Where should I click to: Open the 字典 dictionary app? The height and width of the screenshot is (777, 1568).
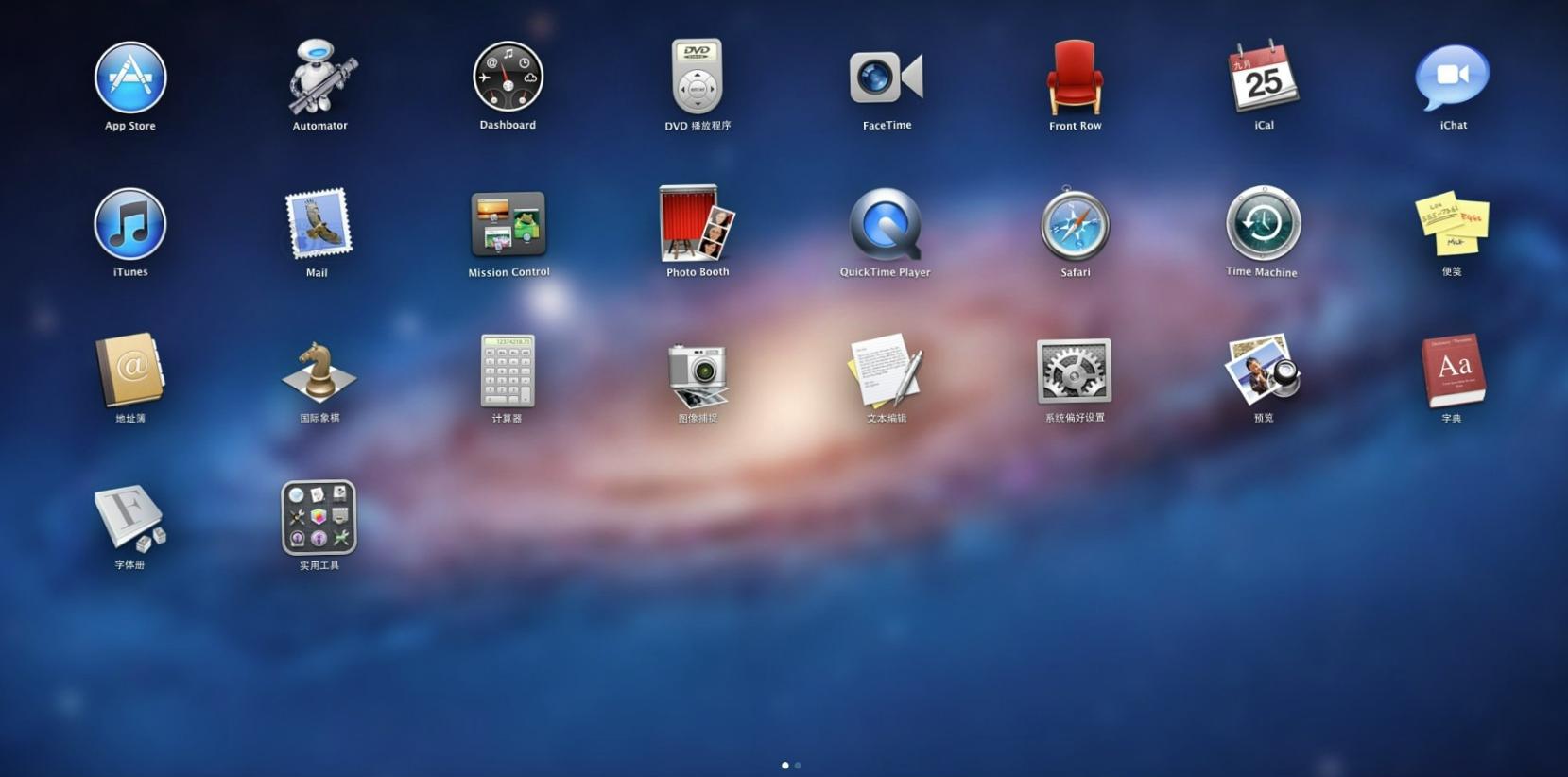pyautogui.click(x=1453, y=371)
